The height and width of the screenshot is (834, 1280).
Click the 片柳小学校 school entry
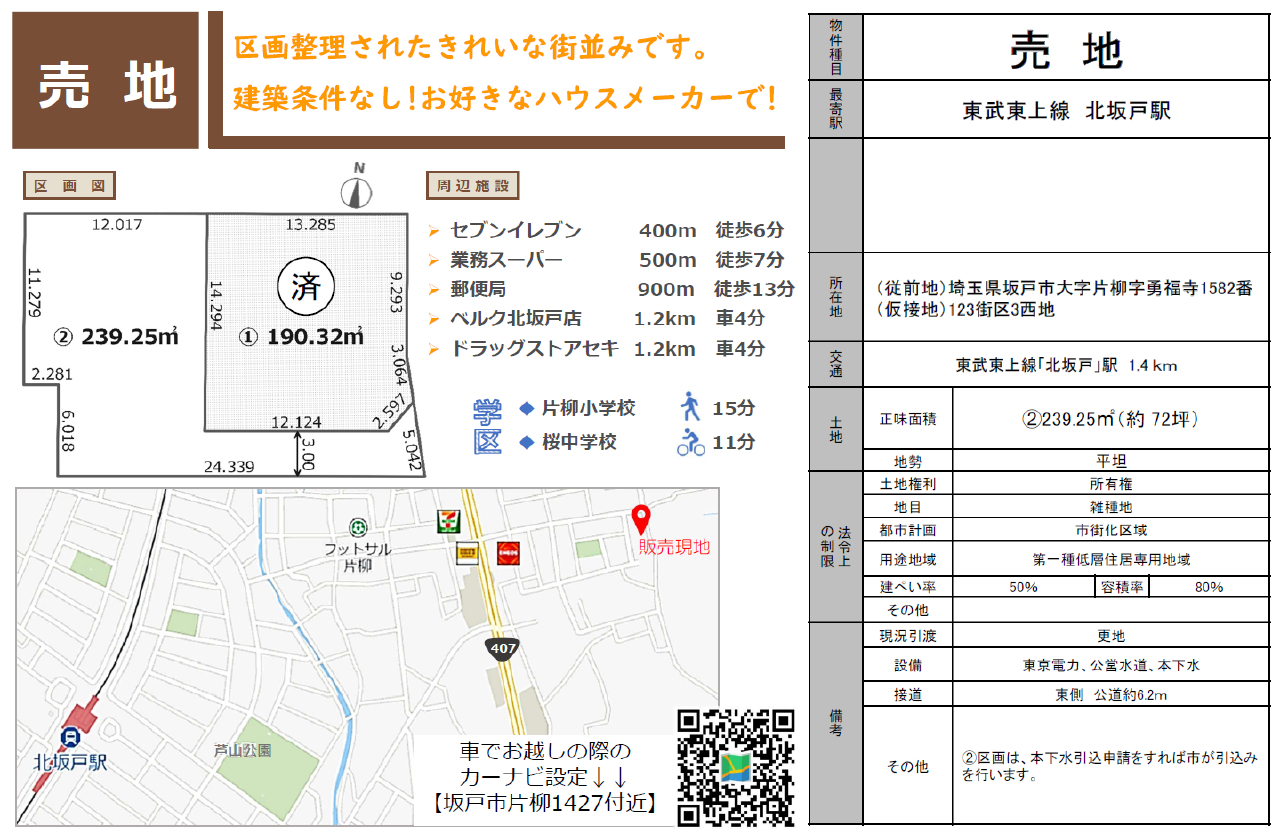(x=578, y=408)
